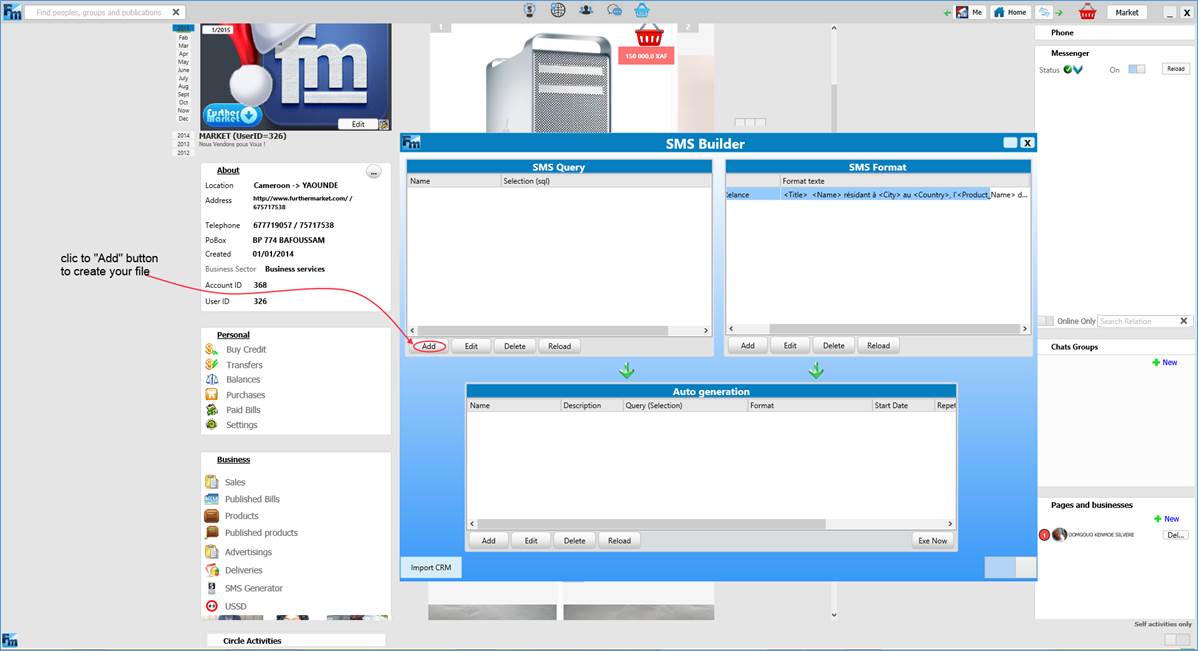Open the Market button in top bar
Image resolution: width=1198 pixels, height=651 pixels.
1126,12
